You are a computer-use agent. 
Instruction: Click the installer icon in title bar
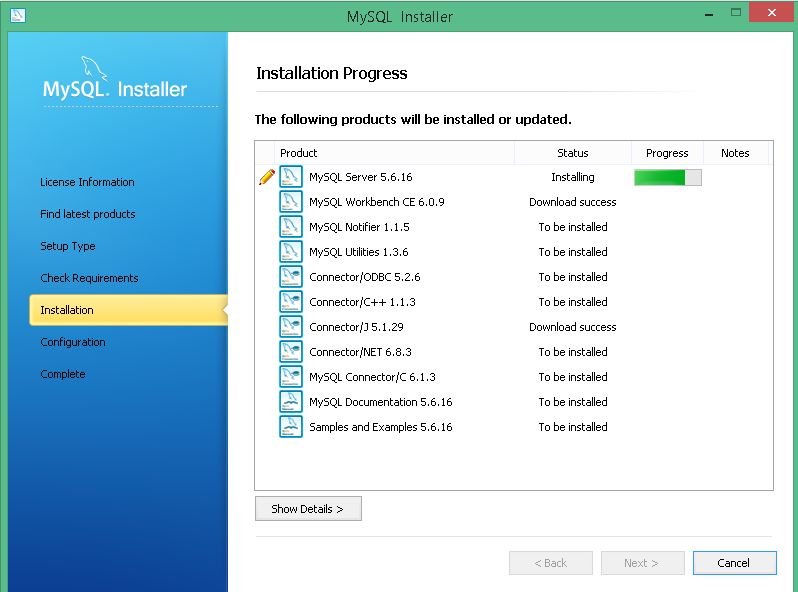[x=17, y=16]
